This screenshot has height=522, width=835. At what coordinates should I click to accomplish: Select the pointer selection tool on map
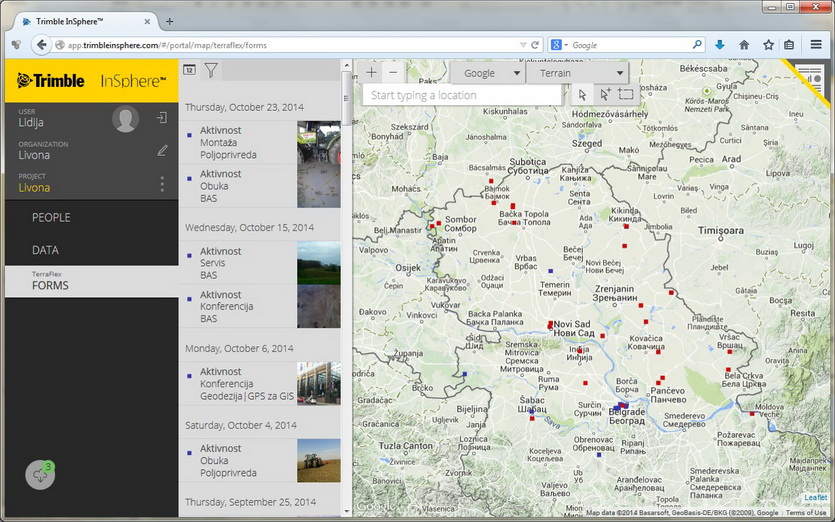[x=583, y=95]
